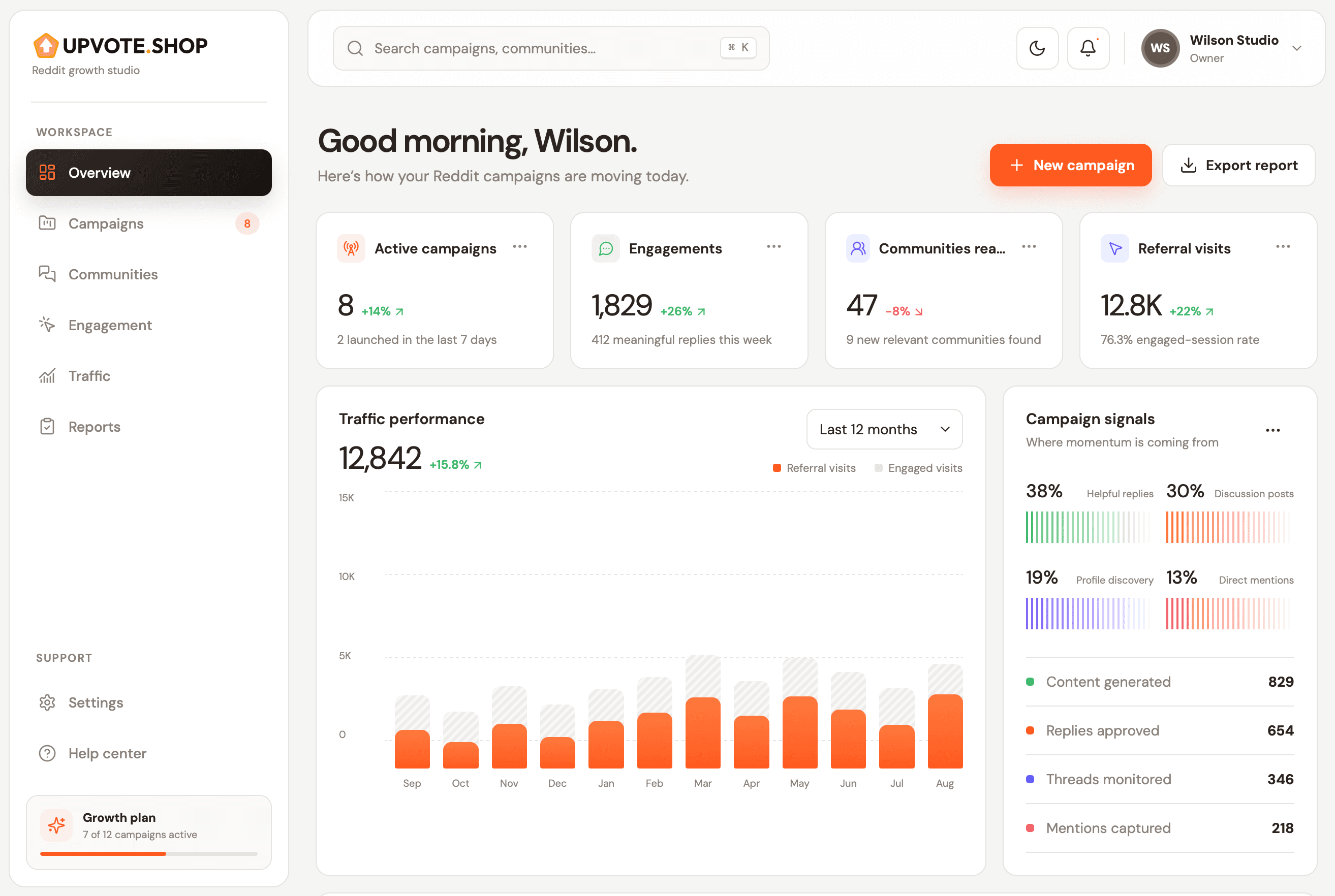Click '76.3% engaged-session rate' text
1335x896 pixels.
[1179, 339]
